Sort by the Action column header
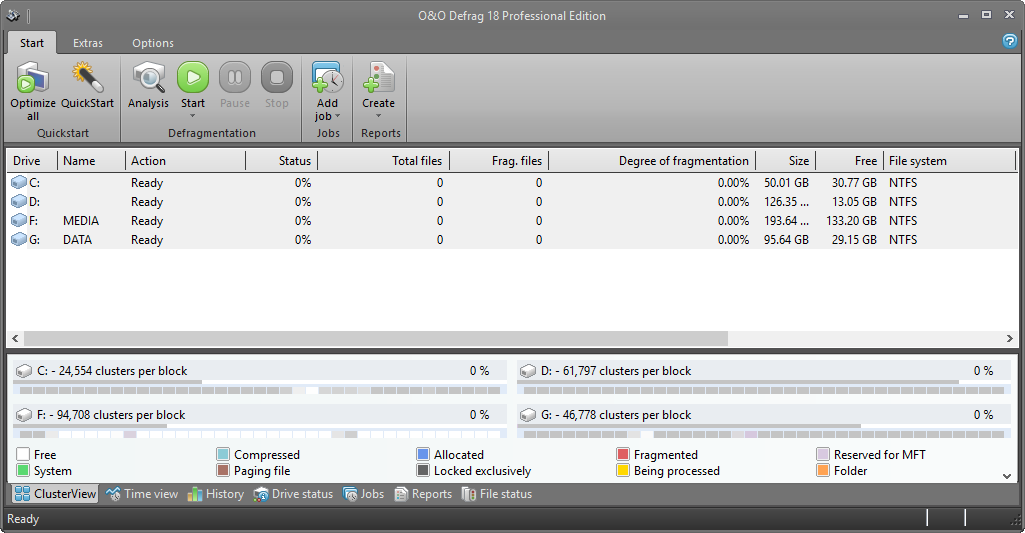 tap(186, 160)
